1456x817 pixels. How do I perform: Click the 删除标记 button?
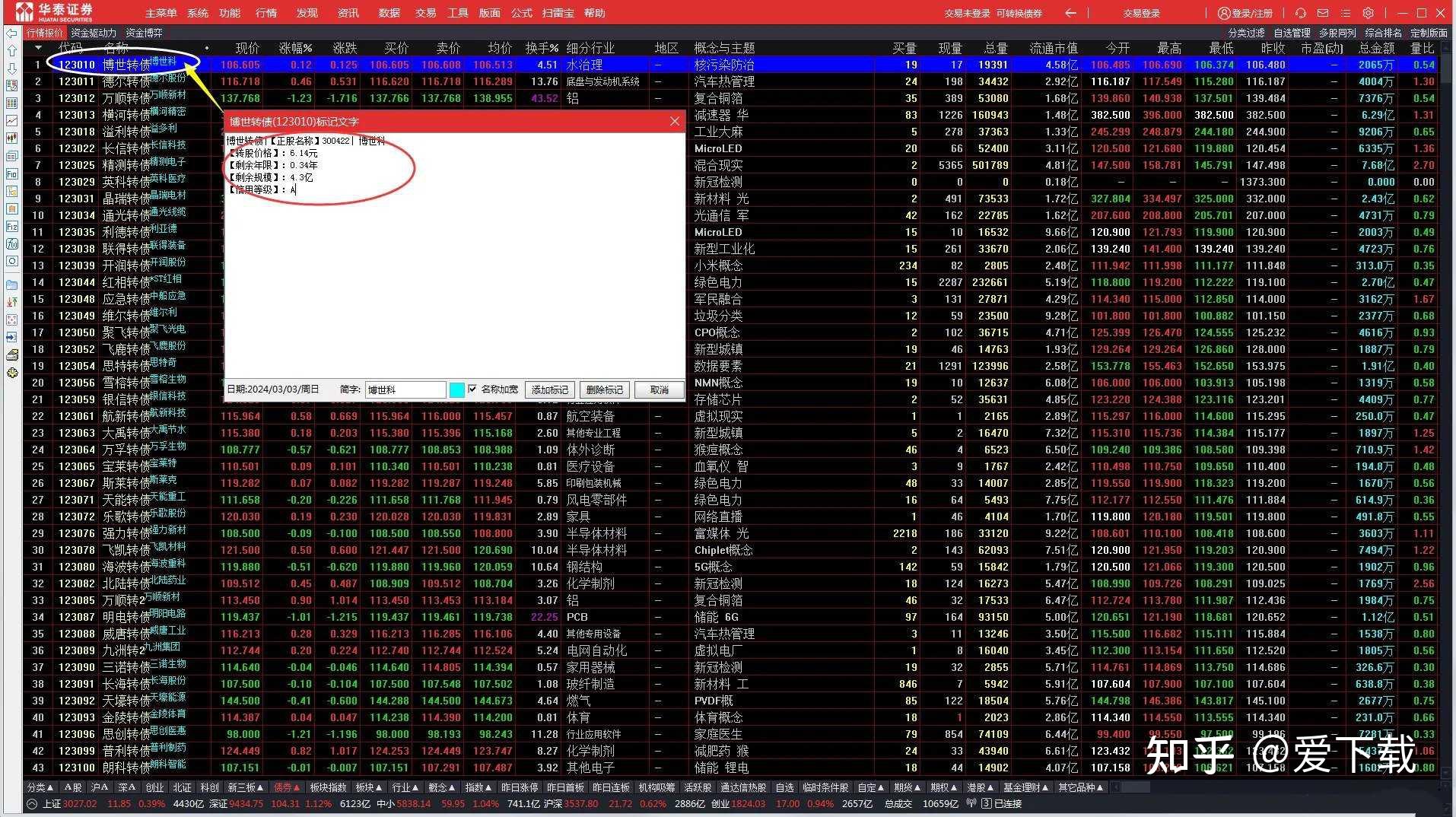click(605, 389)
